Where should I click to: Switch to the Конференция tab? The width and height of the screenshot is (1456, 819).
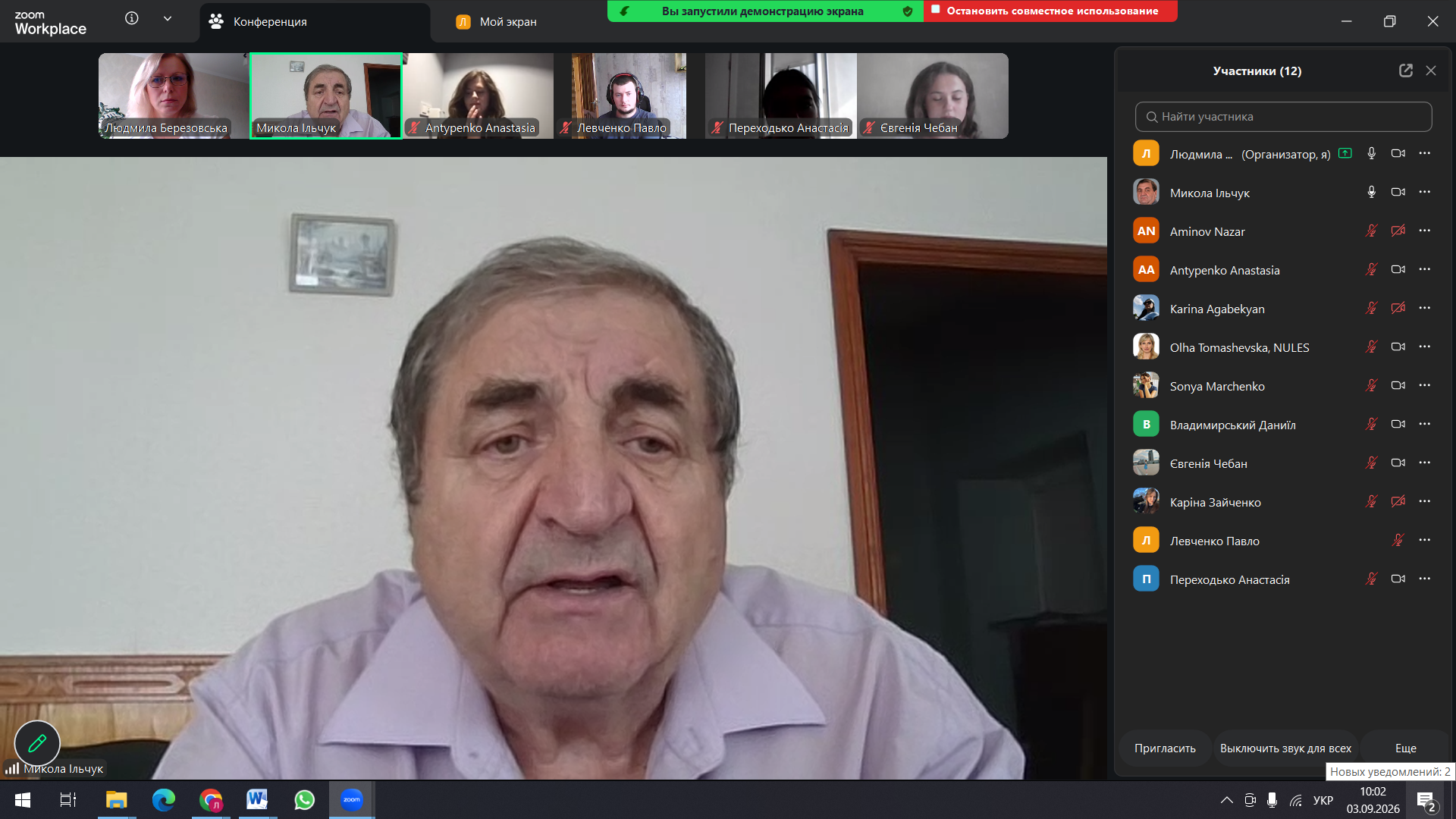pos(315,22)
